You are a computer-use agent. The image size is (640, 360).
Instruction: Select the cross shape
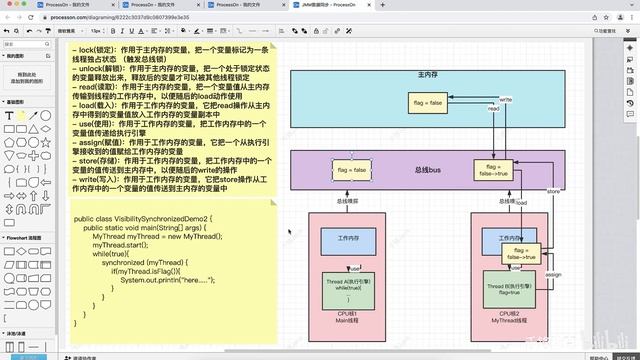tap(33, 156)
